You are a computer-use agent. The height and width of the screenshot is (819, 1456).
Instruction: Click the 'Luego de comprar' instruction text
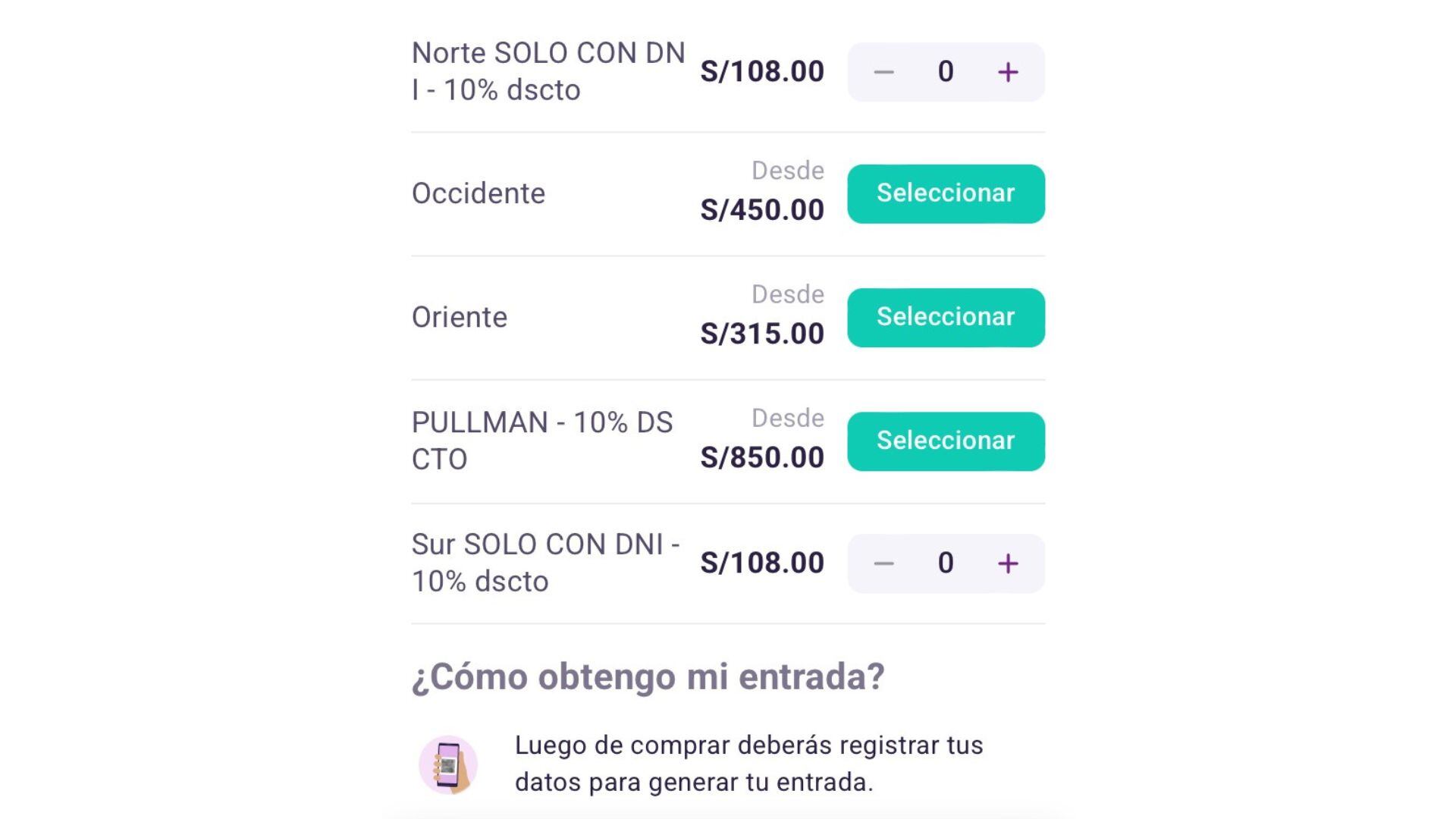coord(748,764)
